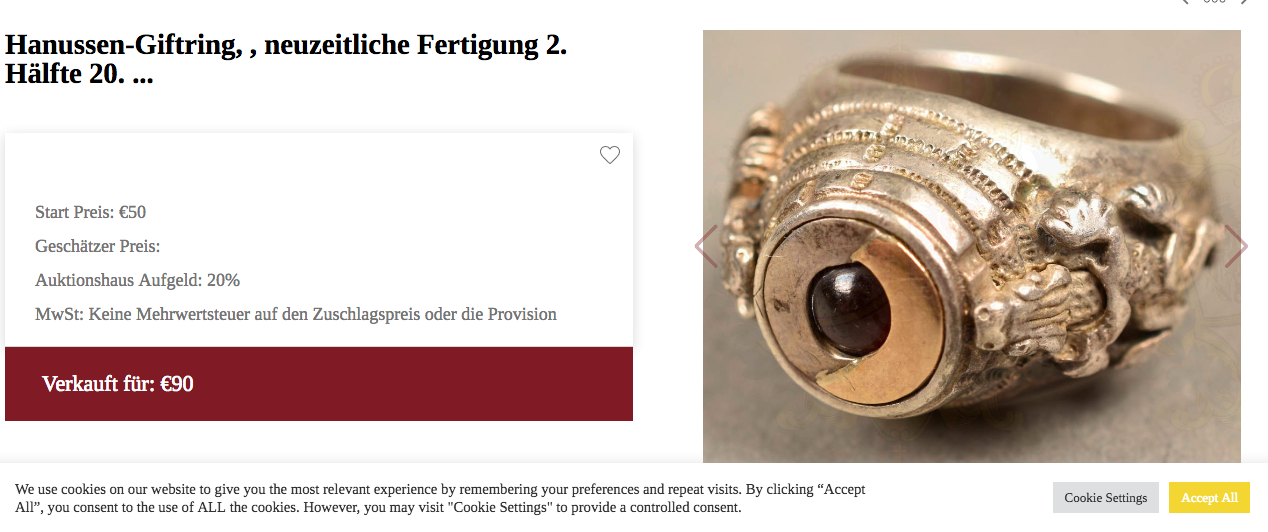Click the Verkauft für €90 banner

pyautogui.click(x=319, y=384)
